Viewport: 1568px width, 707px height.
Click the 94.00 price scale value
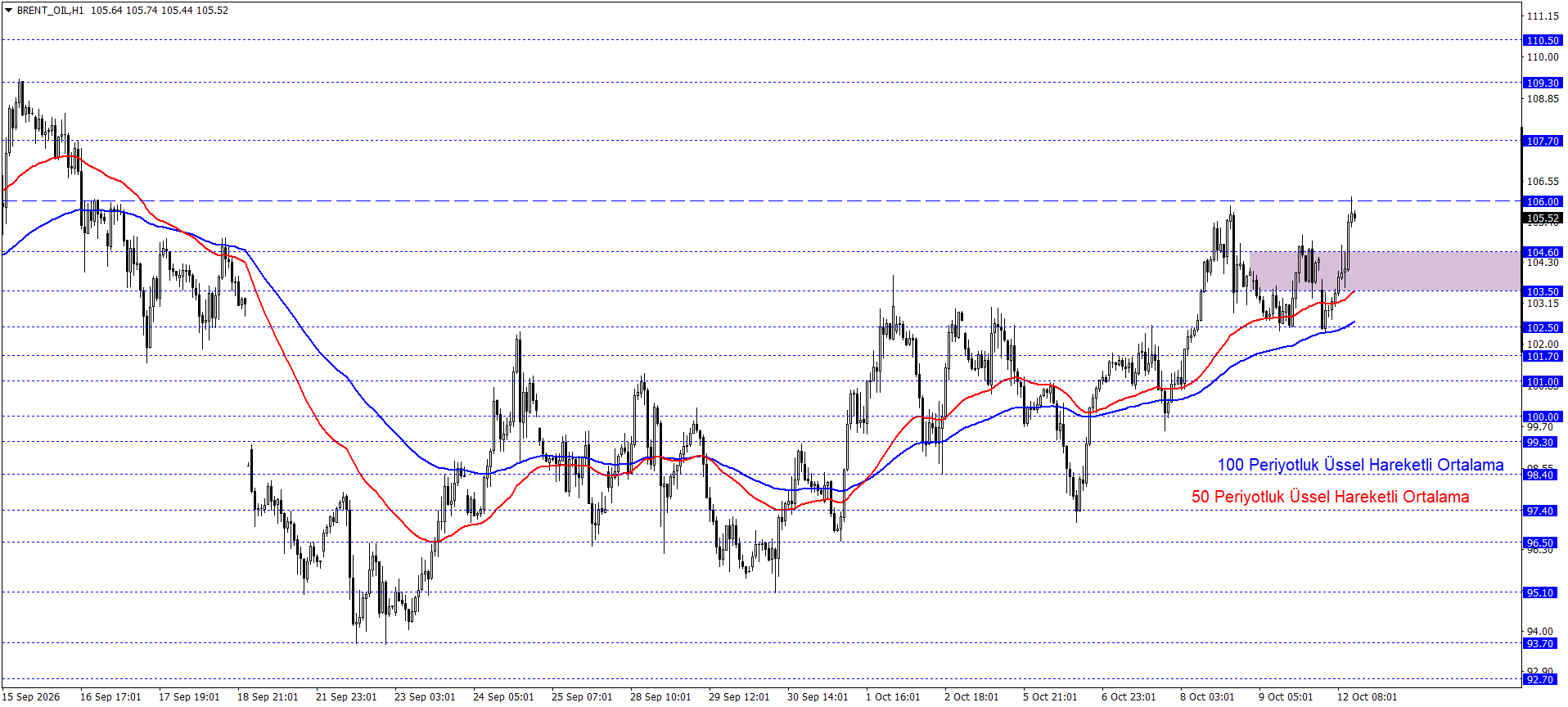[1539, 631]
